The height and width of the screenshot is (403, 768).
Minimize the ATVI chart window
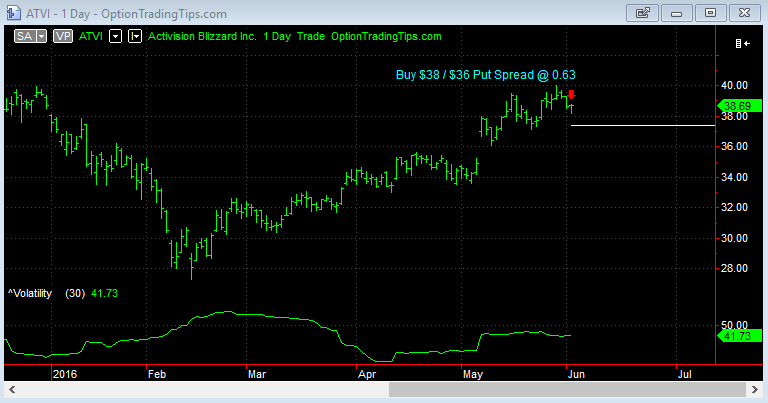pos(676,13)
